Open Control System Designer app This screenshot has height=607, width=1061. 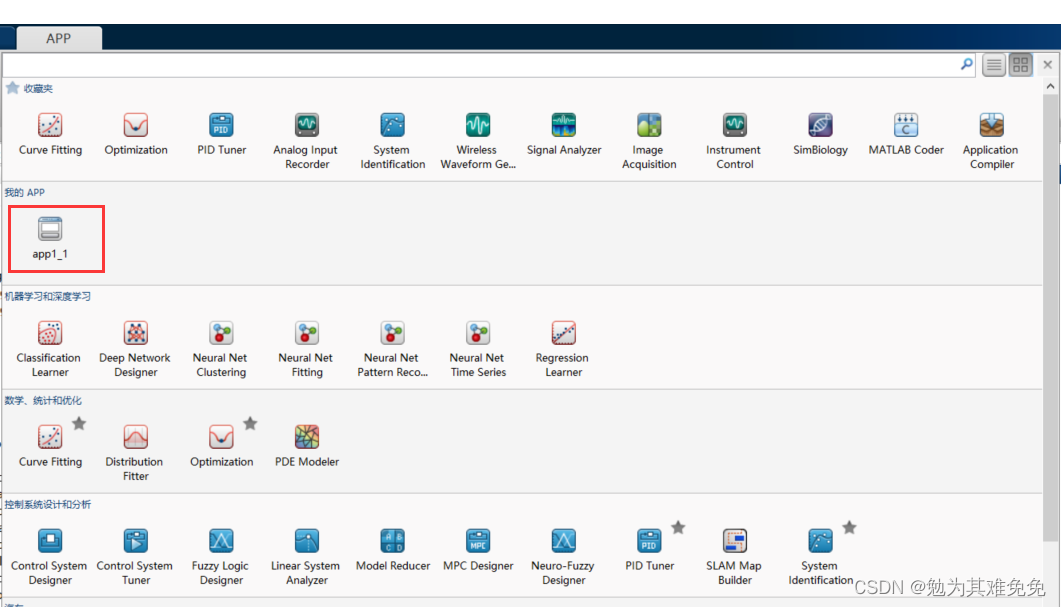click(50, 556)
